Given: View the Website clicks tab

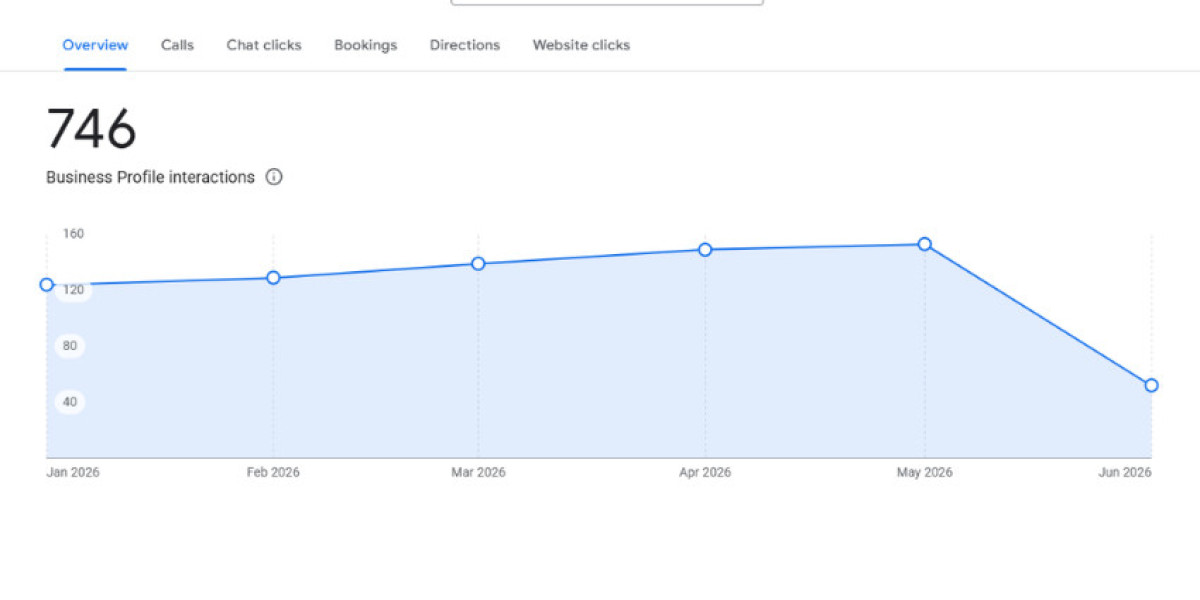Looking at the screenshot, I should (581, 45).
